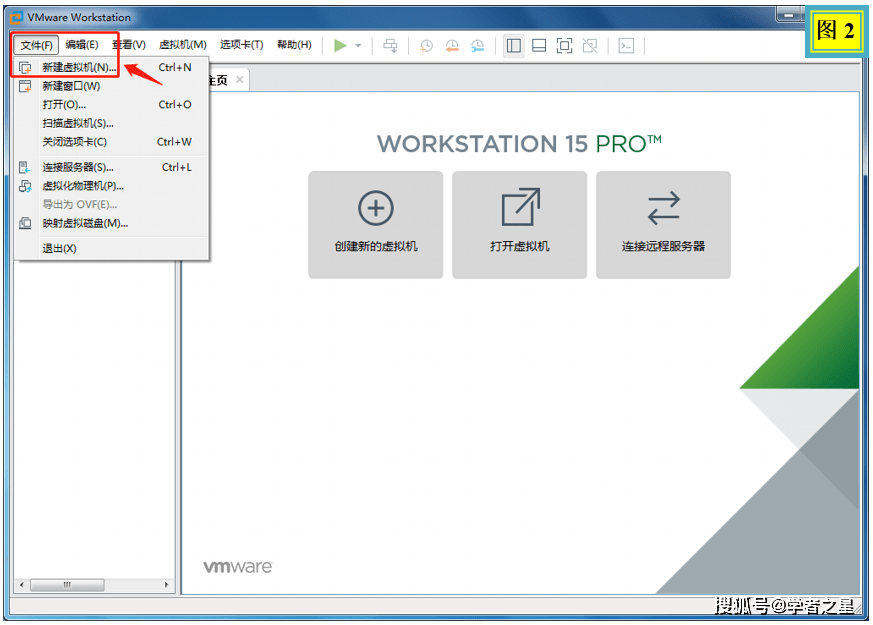Enter full screen mode icon
The width and height of the screenshot is (873, 625).
[x=564, y=45]
